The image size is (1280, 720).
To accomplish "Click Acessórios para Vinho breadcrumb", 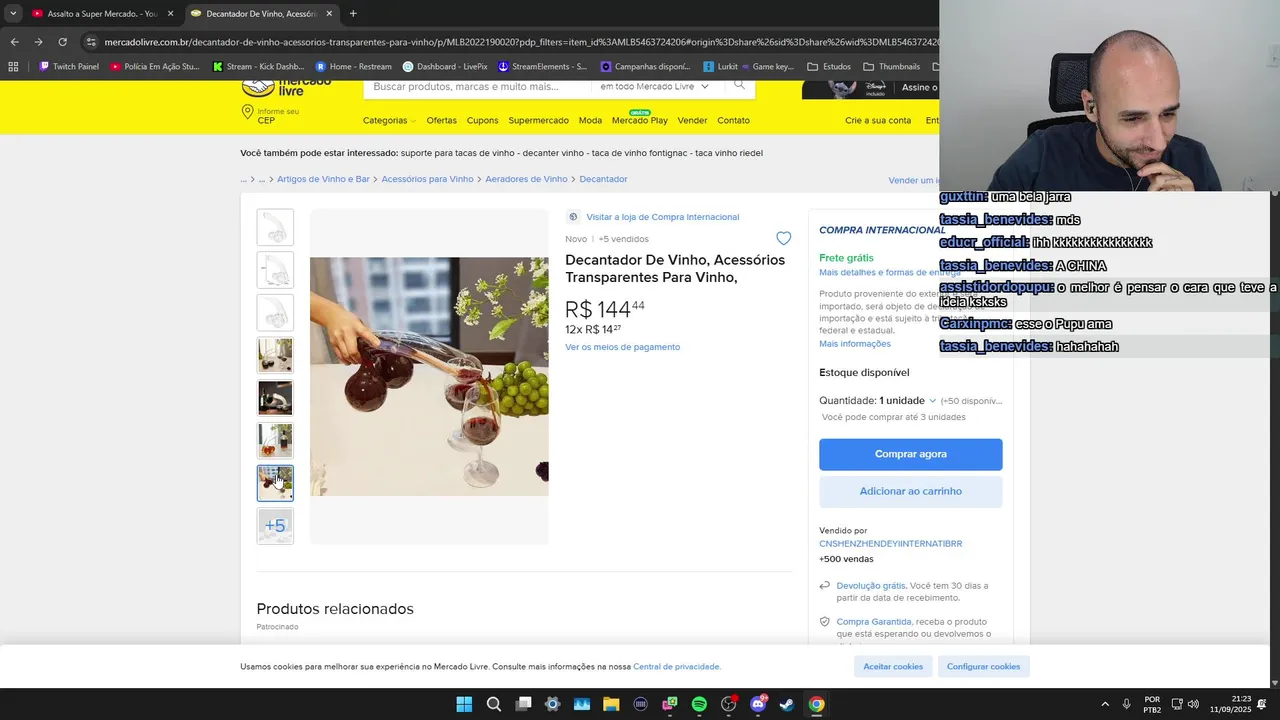I will tap(427, 179).
